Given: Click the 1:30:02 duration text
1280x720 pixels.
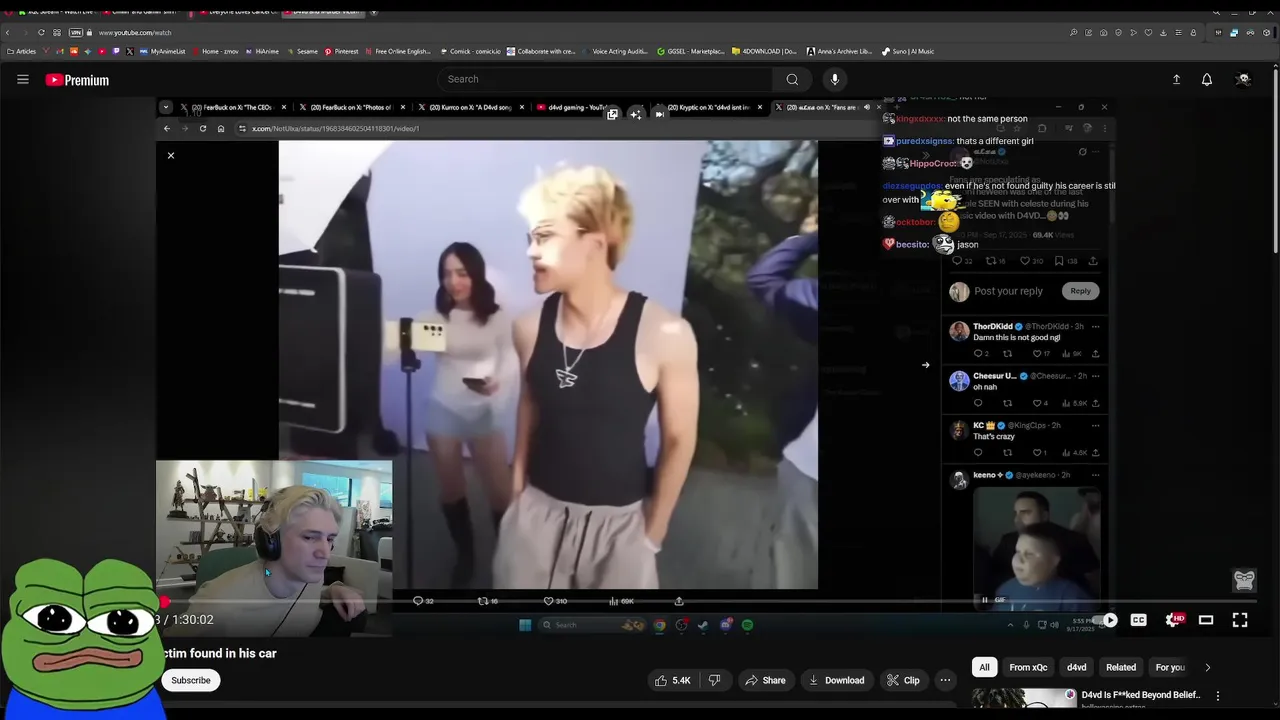Looking at the screenshot, I should [x=193, y=620].
